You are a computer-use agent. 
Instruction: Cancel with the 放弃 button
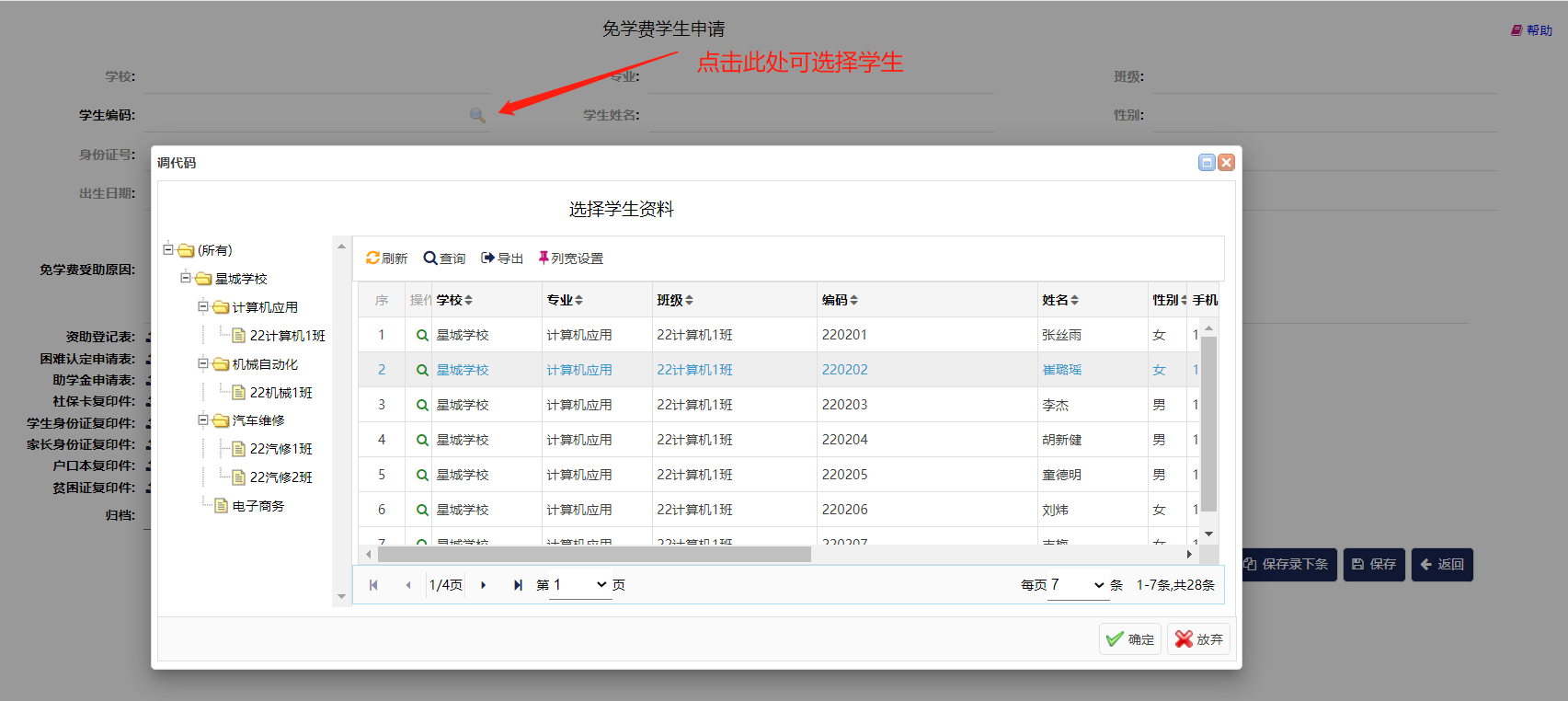point(1198,639)
